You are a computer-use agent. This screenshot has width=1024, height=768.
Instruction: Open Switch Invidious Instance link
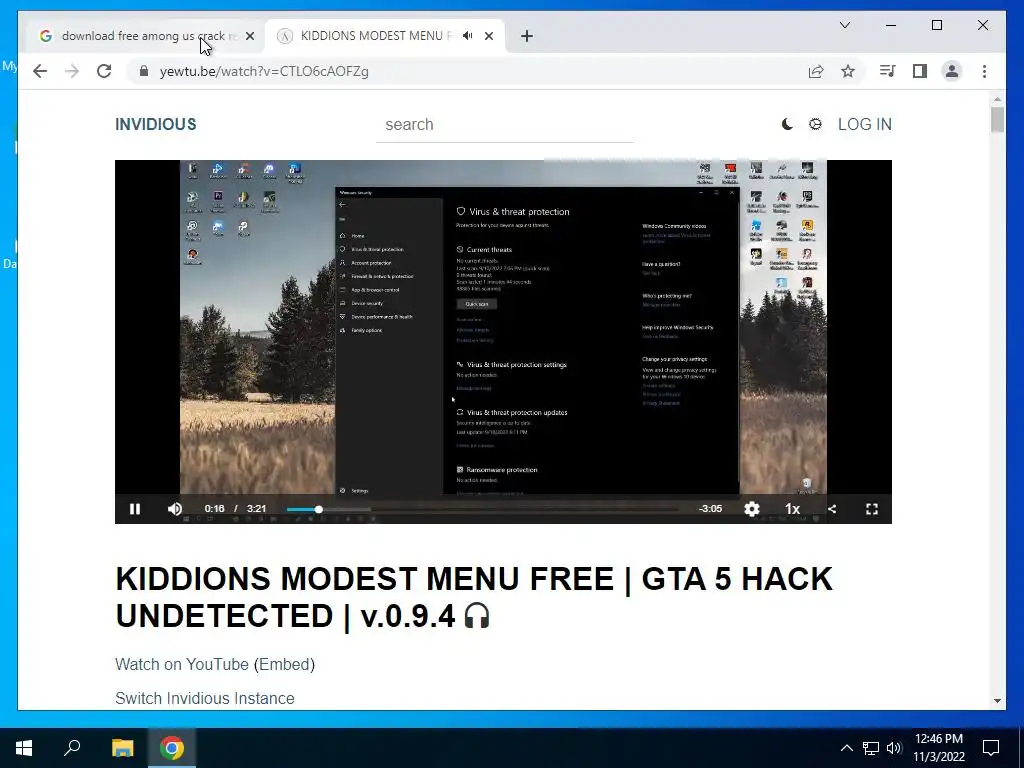(x=204, y=698)
